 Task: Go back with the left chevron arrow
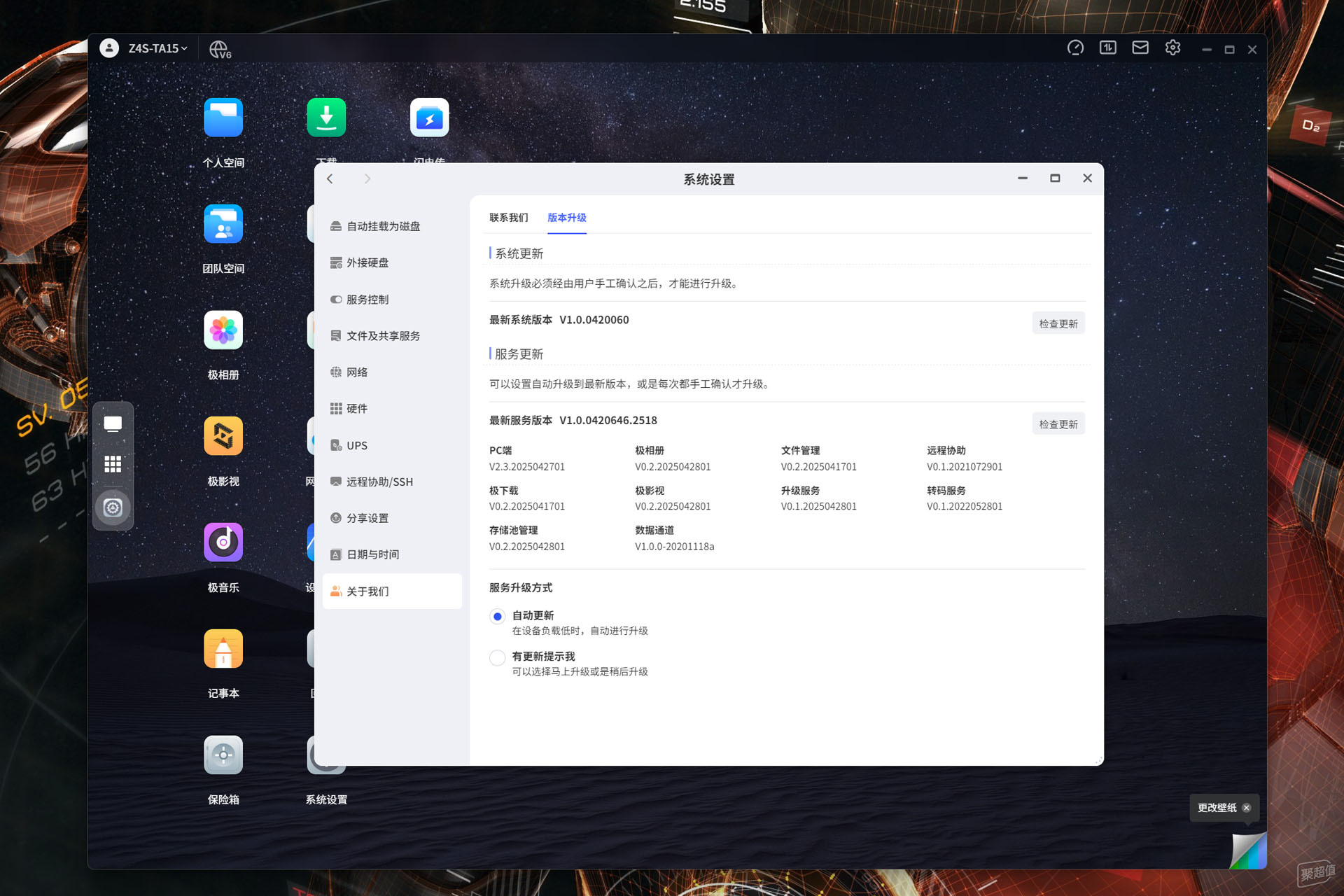click(330, 179)
